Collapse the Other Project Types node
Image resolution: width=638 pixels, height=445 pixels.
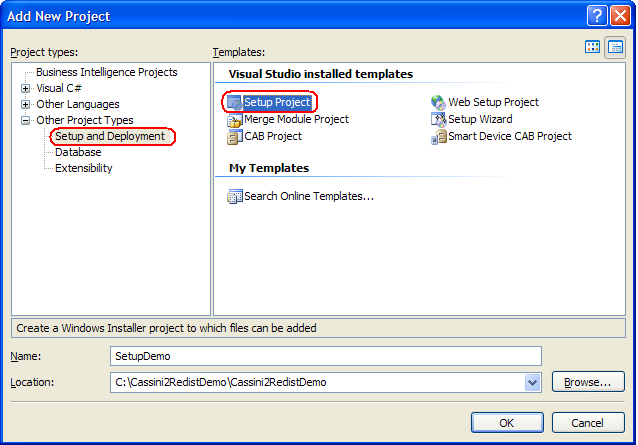tap(25, 120)
